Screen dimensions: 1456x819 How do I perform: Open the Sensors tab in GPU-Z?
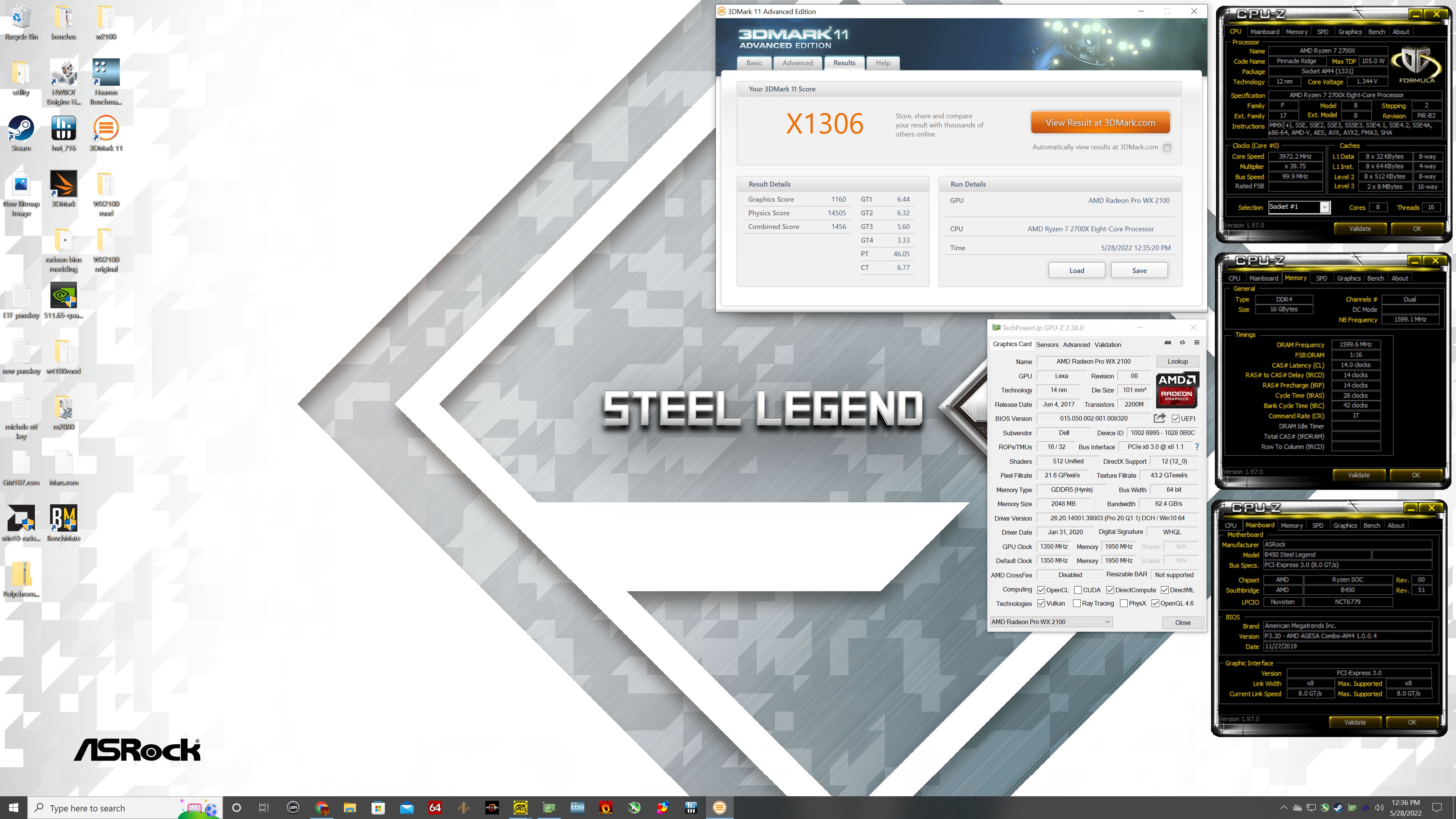[x=1047, y=344]
